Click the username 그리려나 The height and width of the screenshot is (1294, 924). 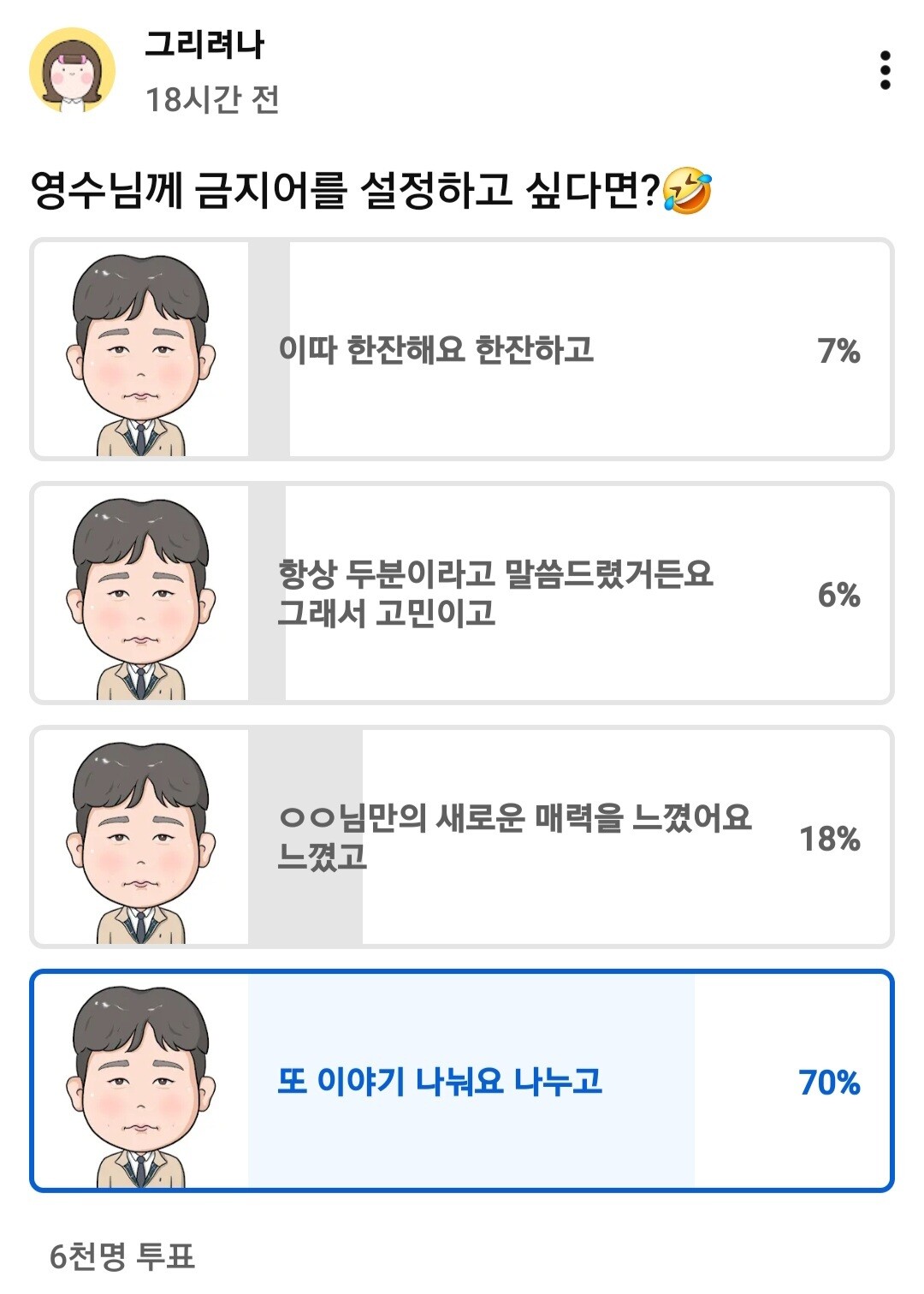(x=204, y=45)
